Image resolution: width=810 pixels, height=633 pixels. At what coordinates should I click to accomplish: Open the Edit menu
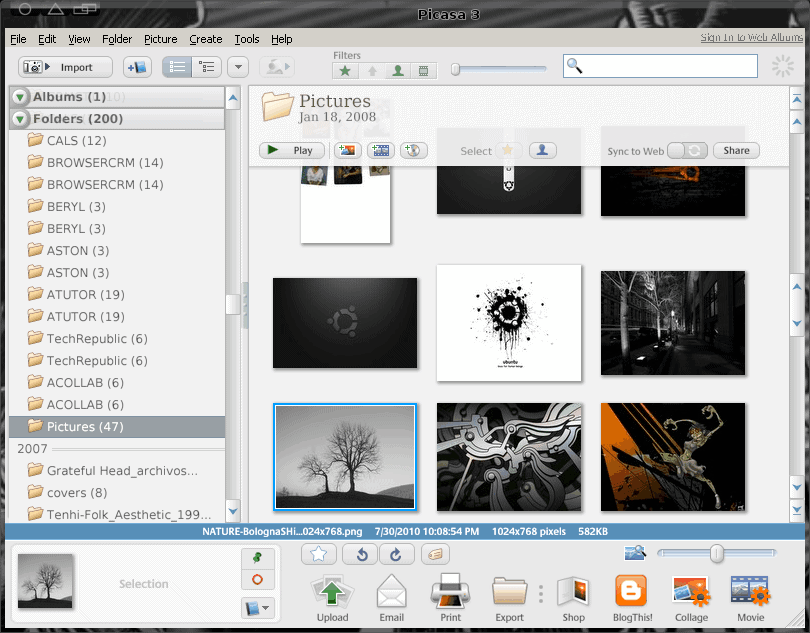click(47, 39)
